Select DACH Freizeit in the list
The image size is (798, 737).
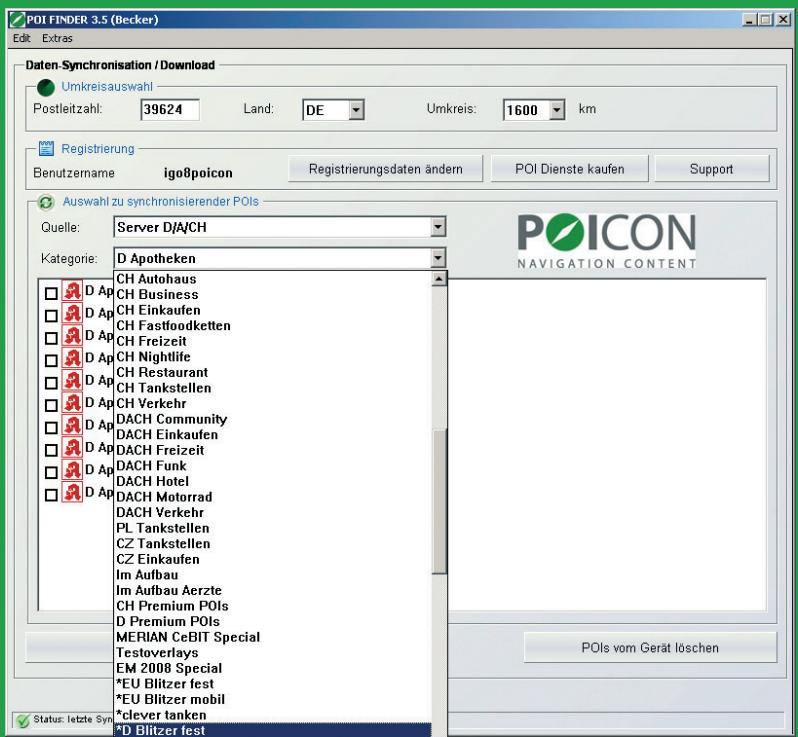pyautogui.click(x=273, y=450)
